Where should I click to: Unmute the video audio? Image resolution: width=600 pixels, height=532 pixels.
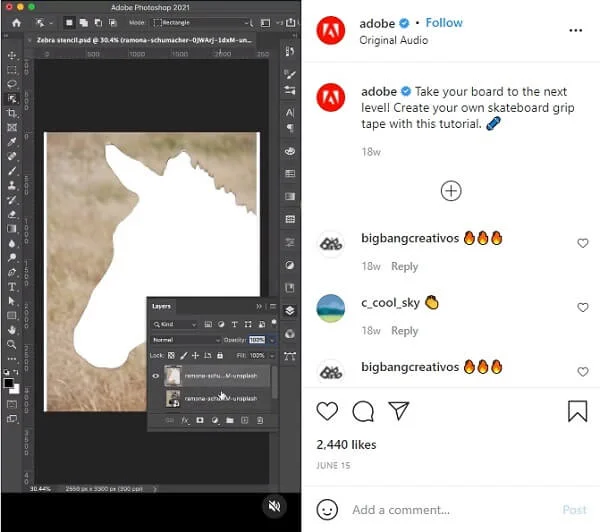pyautogui.click(x=274, y=507)
